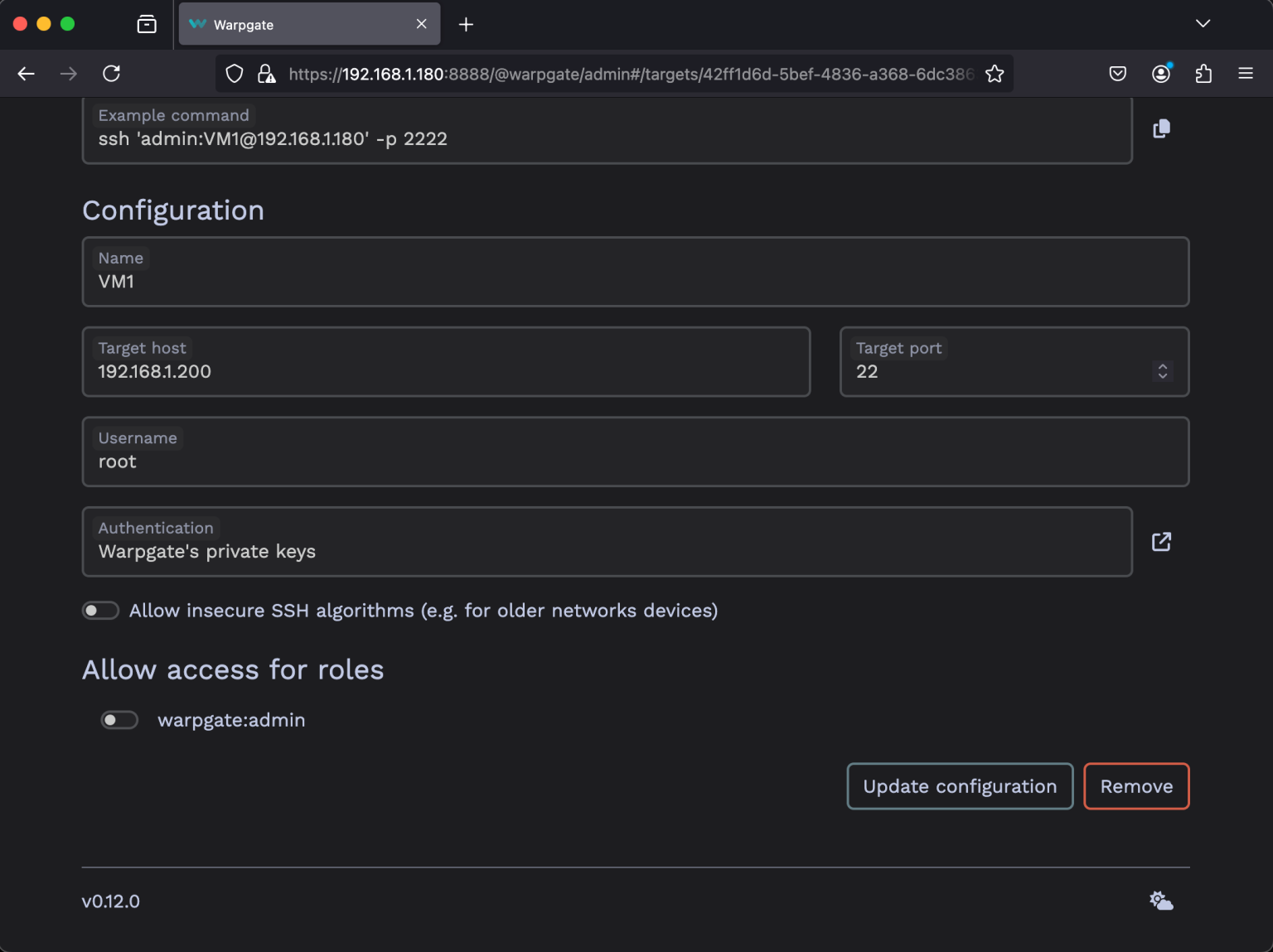This screenshot has height=952, width=1273.
Task: Copy the example SSH command
Action: point(1161,128)
